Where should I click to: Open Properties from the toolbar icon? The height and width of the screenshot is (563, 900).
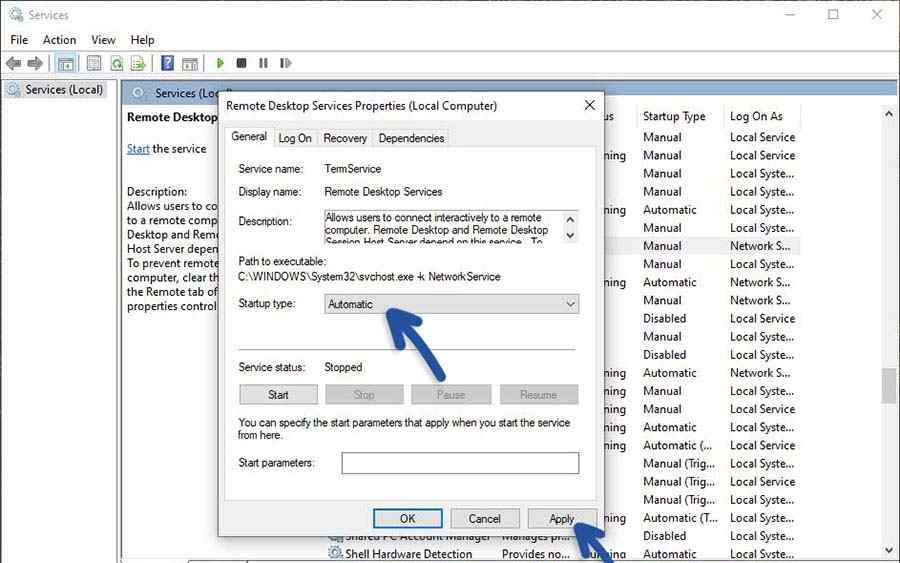point(94,63)
